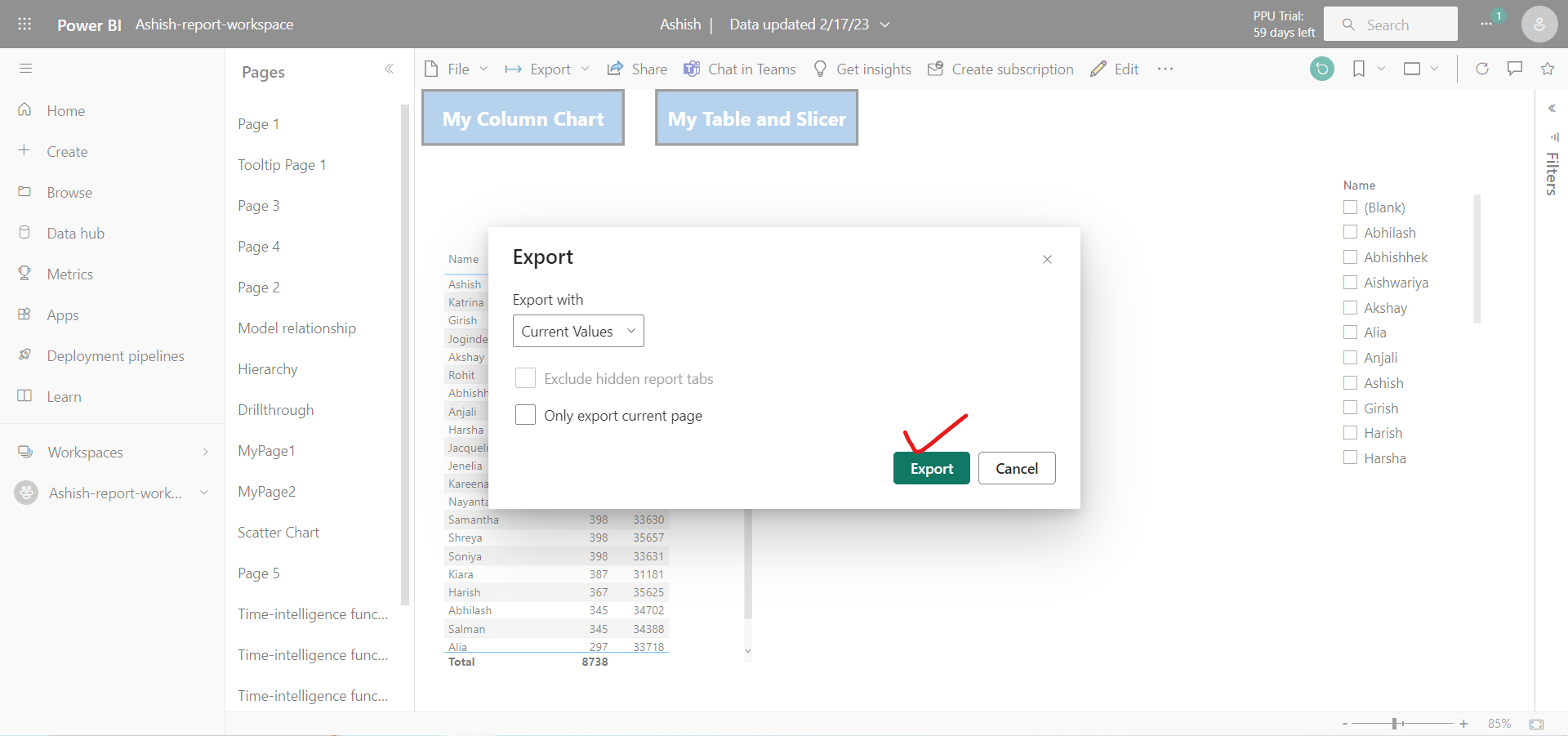Collapse the Pages pane

point(390,69)
